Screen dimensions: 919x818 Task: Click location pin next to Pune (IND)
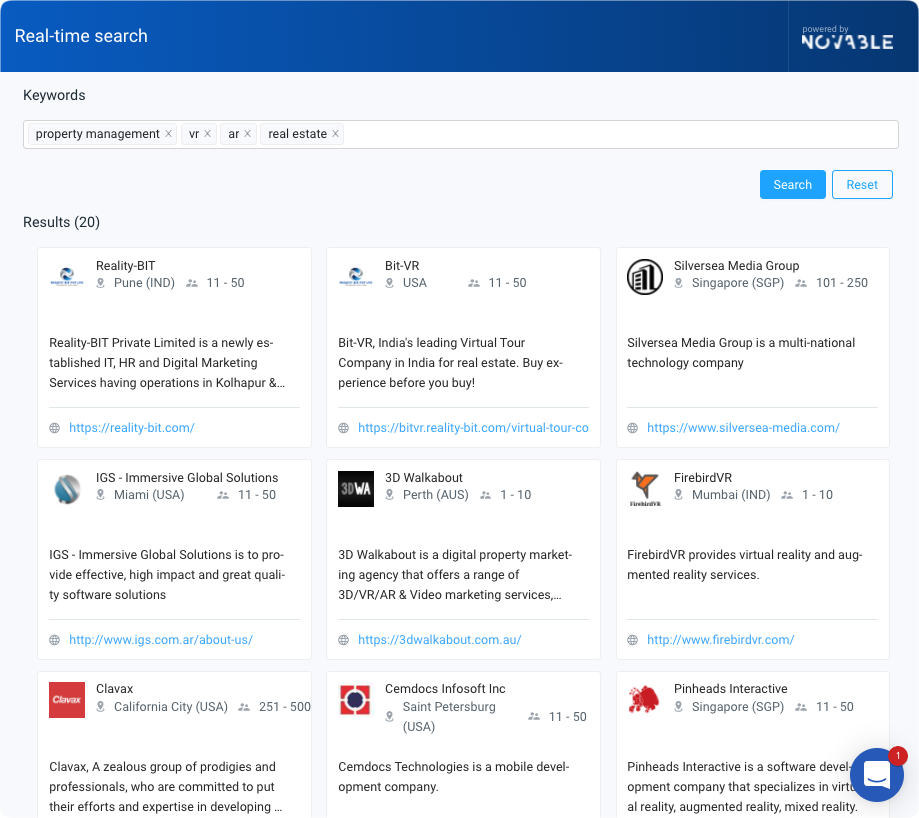101,283
